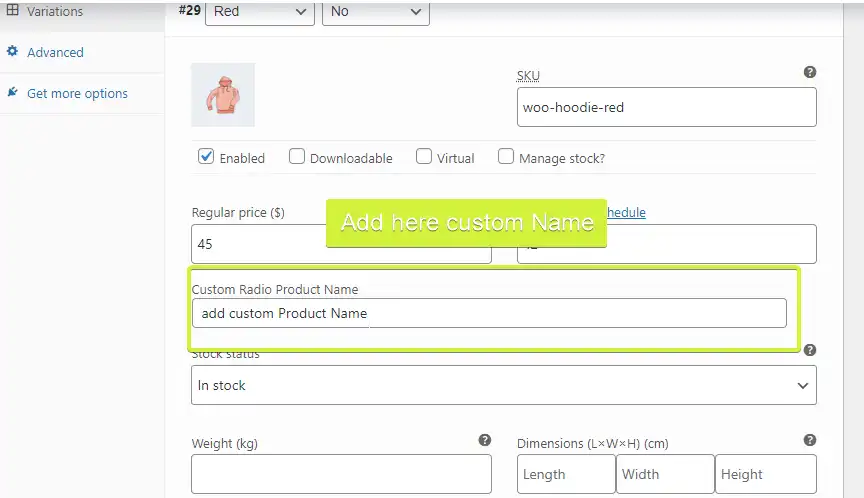Open the Red color attribute dropdown
864x498 pixels.
pos(260,12)
